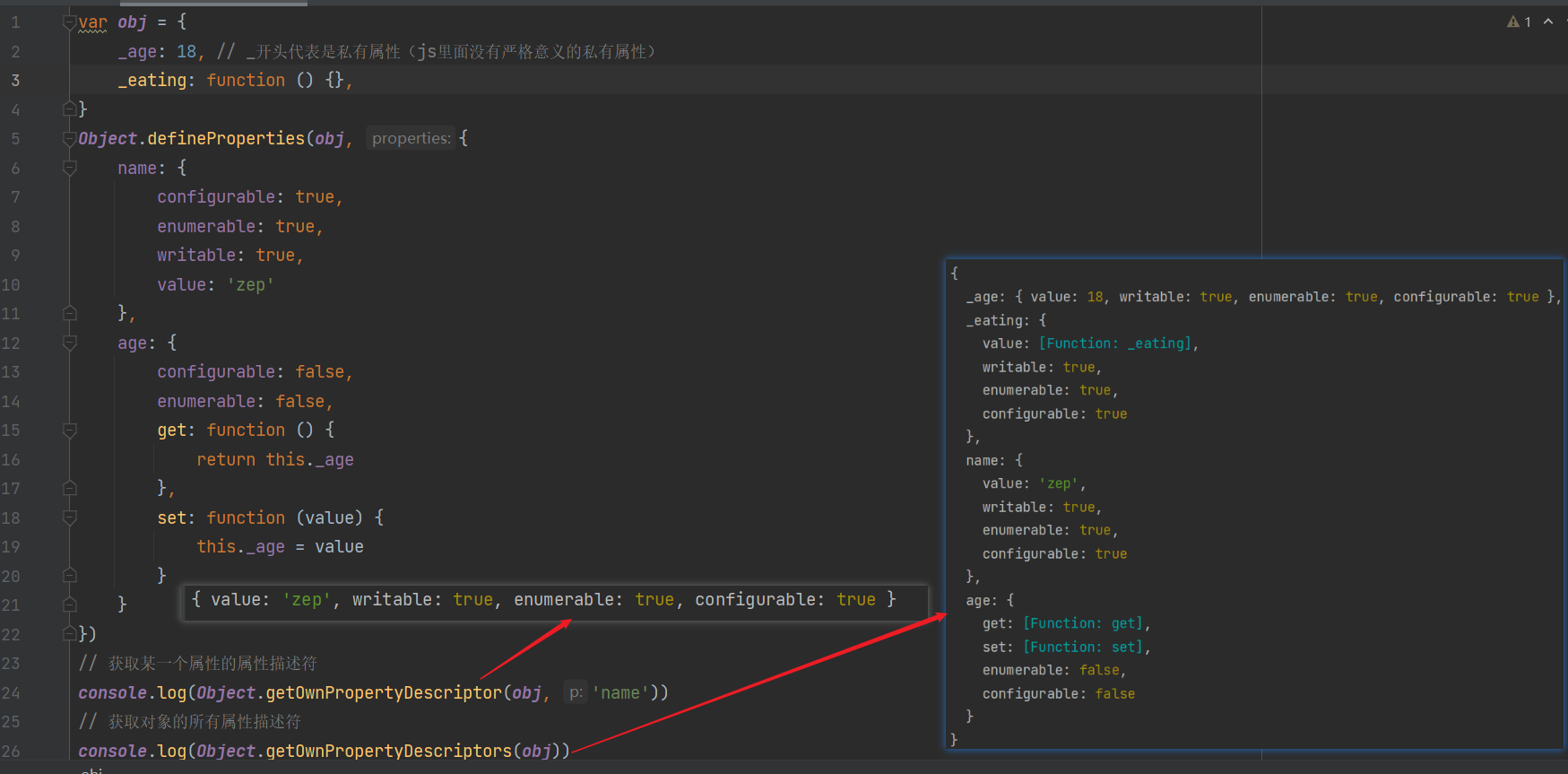Screen dimensions: 1568x774
Task: Click 'enumerable' on line 14
Action: point(206,401)
